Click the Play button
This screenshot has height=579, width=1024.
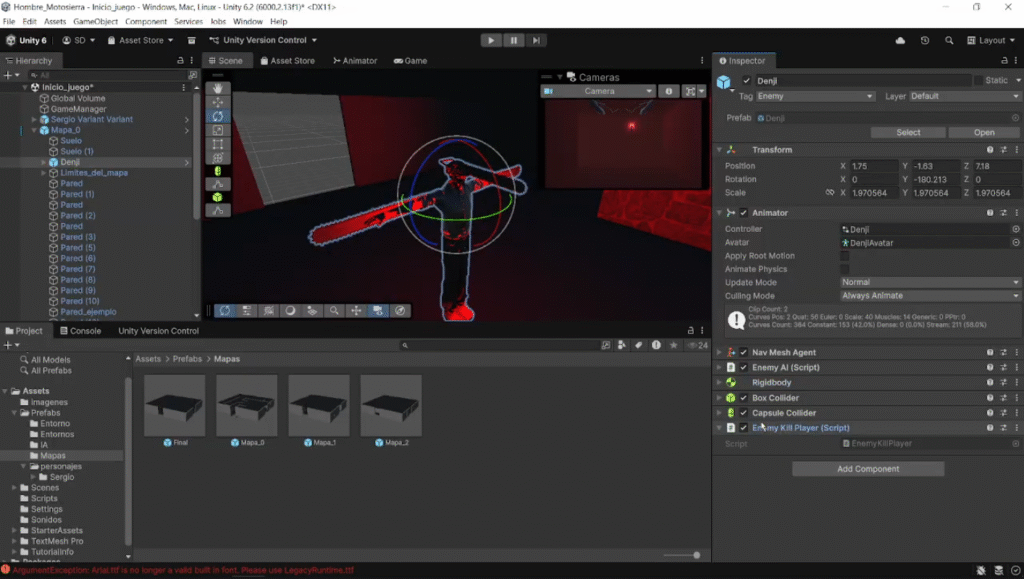click(x=490, y=40)
